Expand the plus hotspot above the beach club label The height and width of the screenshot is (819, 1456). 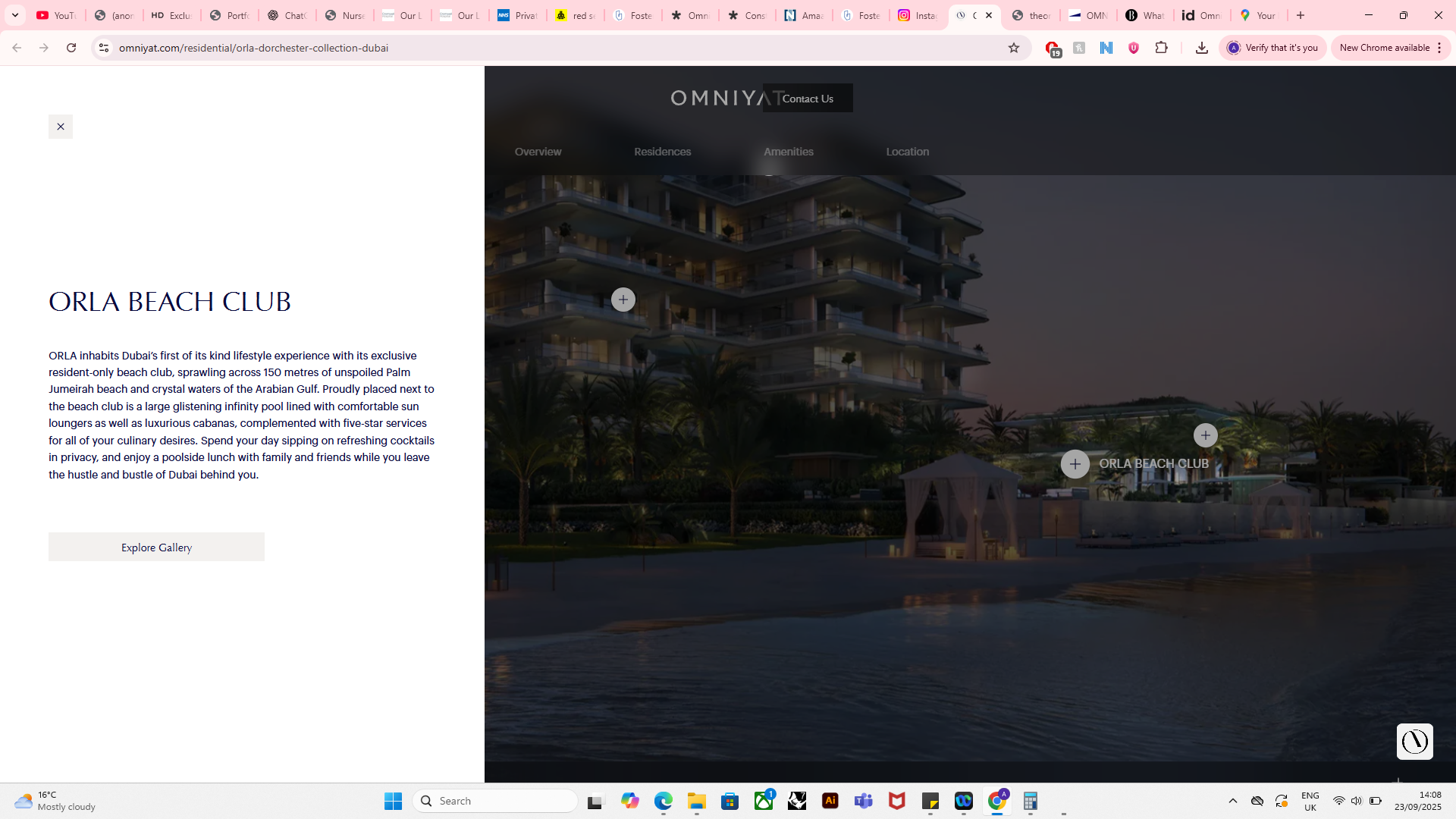1205,435
